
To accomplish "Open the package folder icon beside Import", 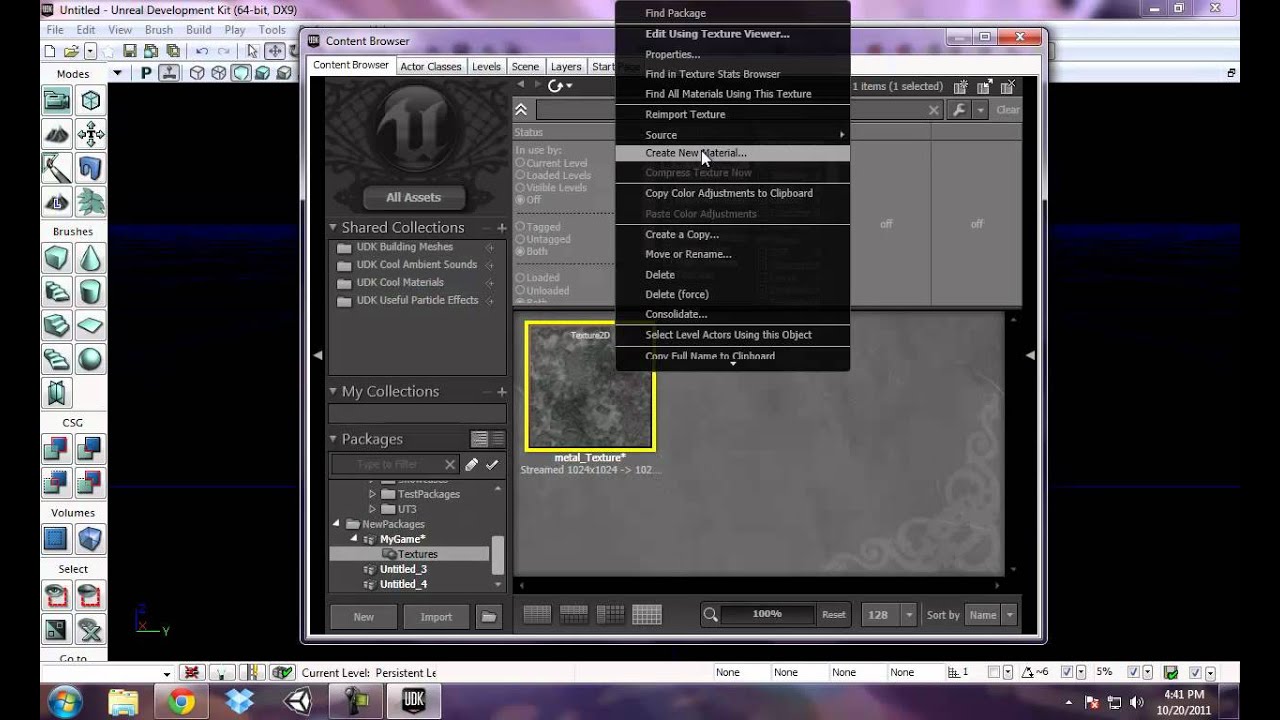I will coord(488,617).
